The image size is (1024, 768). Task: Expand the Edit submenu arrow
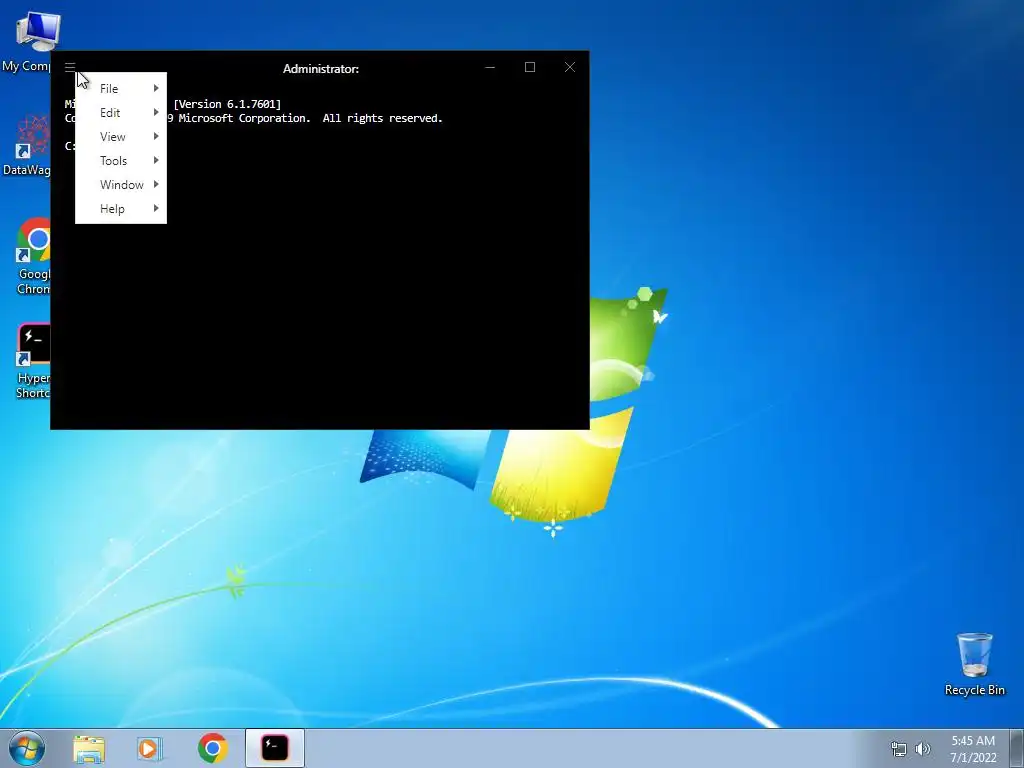click(156, 112)
